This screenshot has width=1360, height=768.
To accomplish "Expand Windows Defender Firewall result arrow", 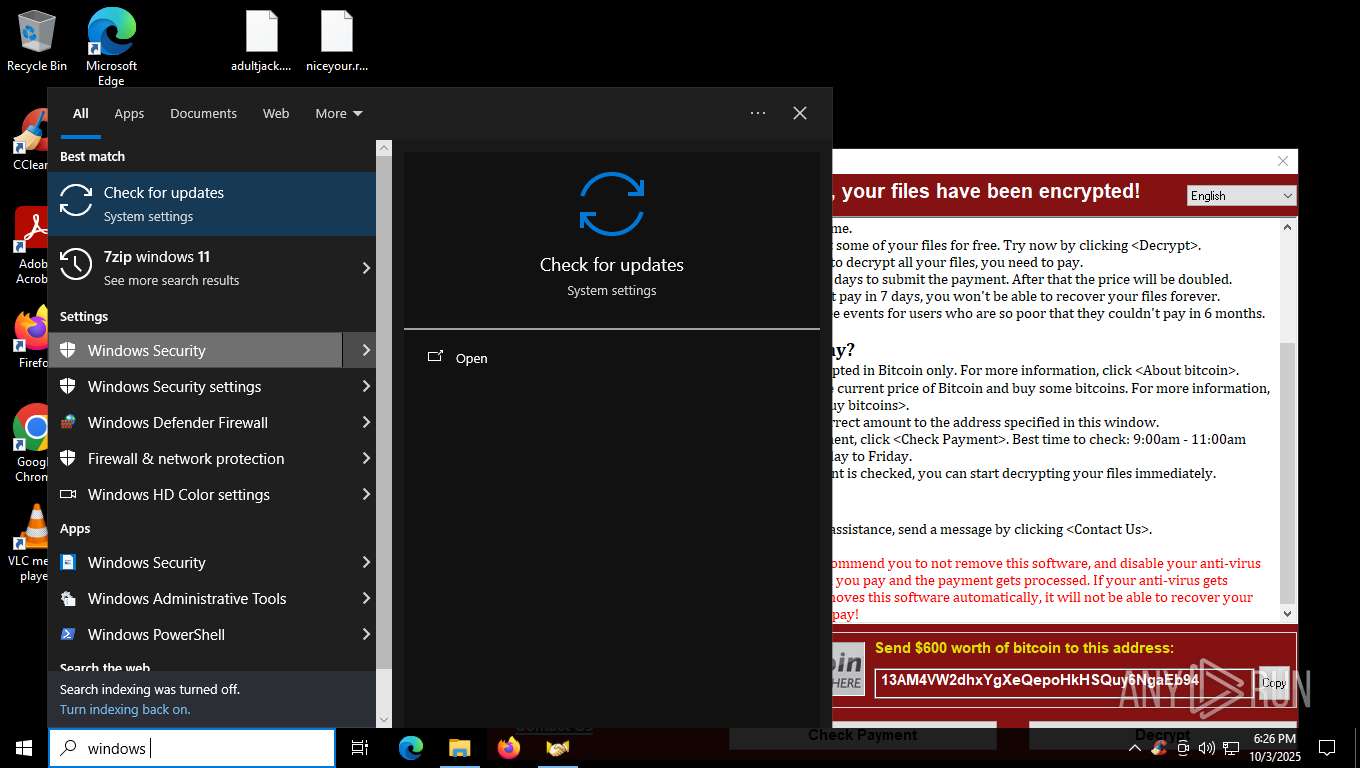I will click(x=366, y=422).
